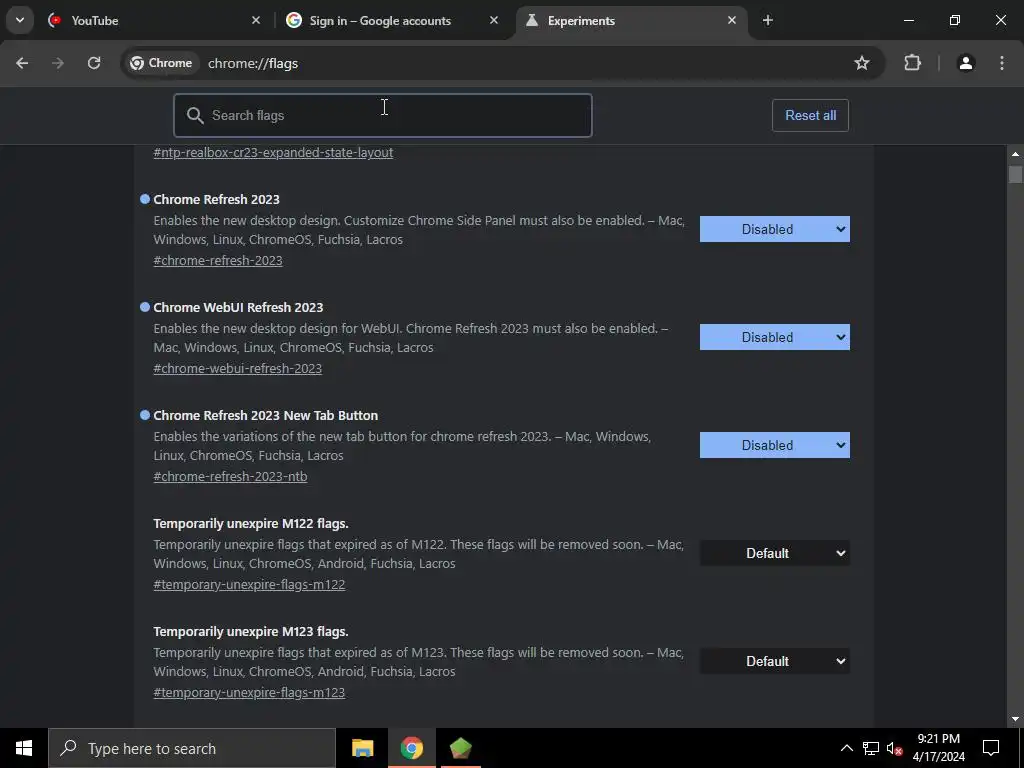Open the #chrome-refresh-2023-ntb link
The width and height of the screenshot is (1024, 768).
coord(230,477)
